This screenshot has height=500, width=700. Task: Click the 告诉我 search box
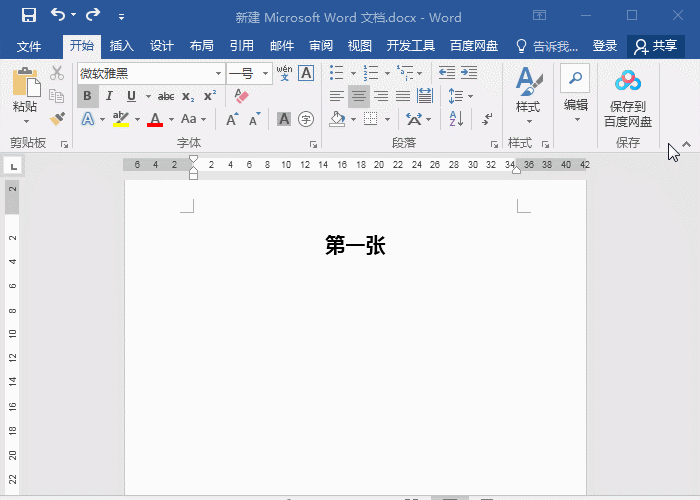[x=547, y=46]
